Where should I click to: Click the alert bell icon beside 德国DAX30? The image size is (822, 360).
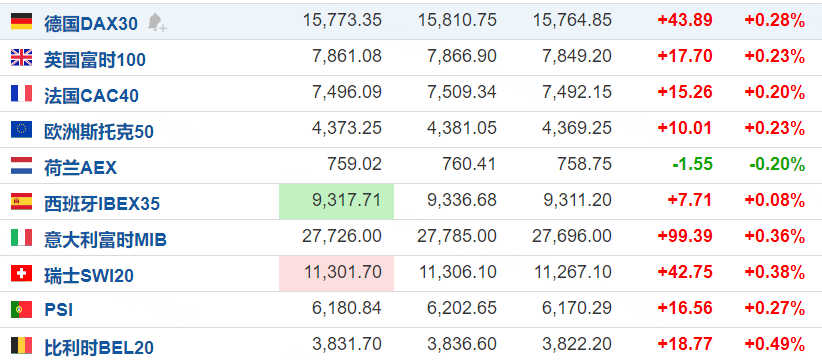pos(156,22)
